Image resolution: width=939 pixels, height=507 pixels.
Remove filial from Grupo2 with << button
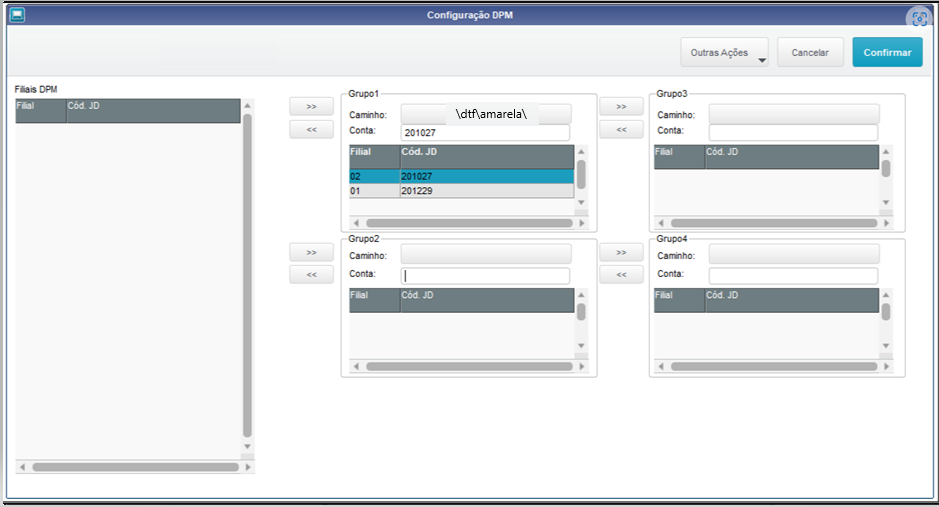pyautogui.click(x=311, y=275)
